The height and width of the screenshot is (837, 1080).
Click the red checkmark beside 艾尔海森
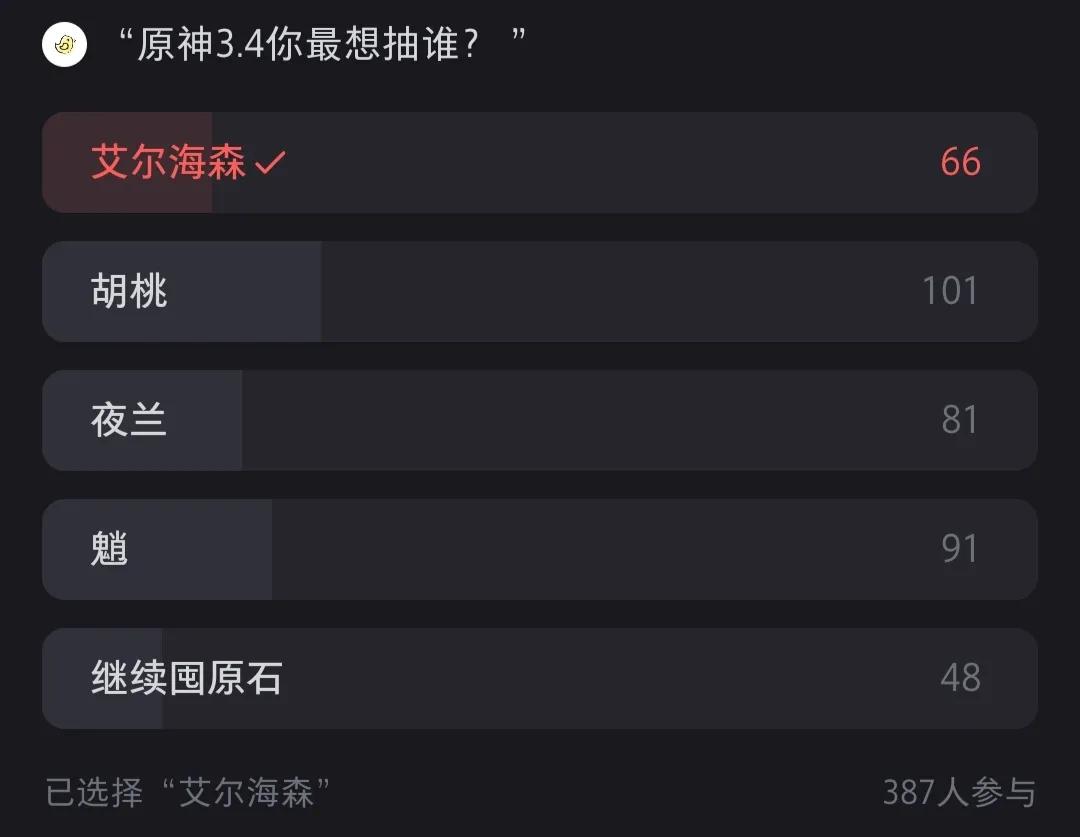(270, 163)
